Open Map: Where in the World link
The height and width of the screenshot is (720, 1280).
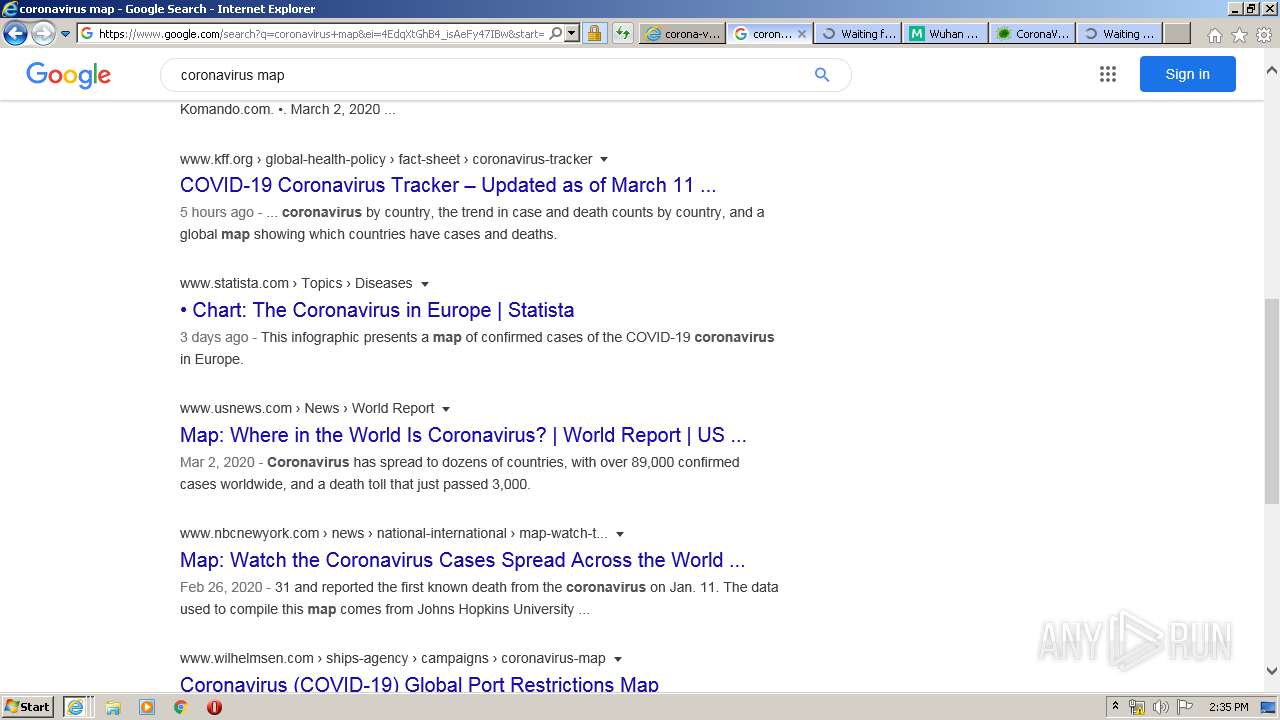[x=463, y=435]
